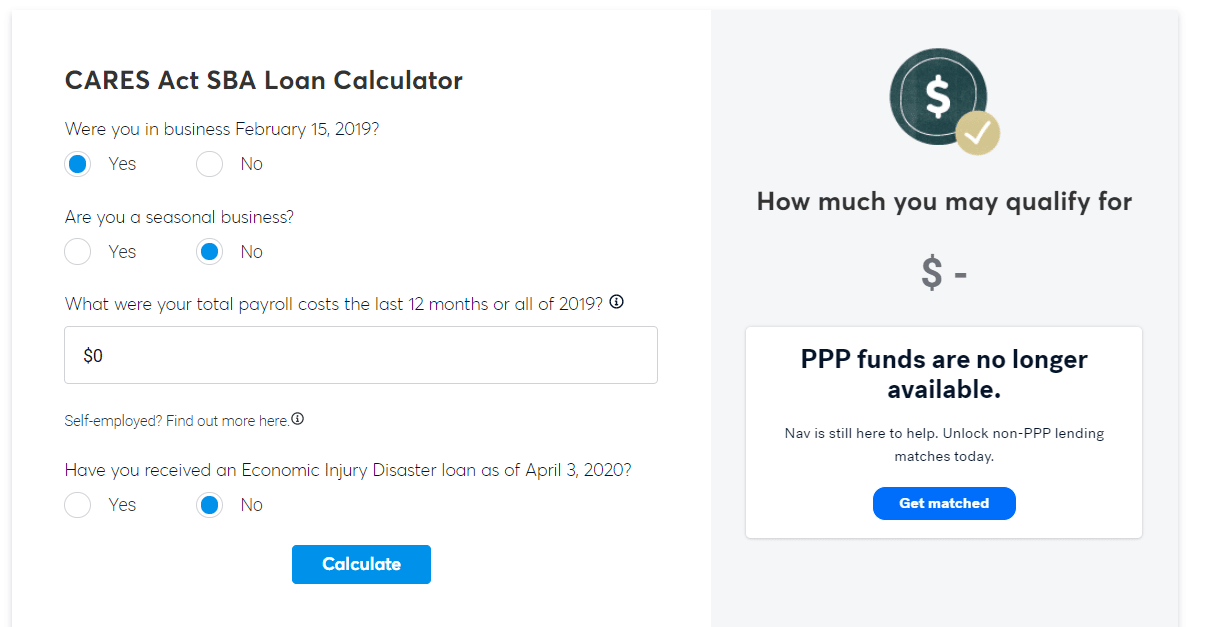Click the dollar dash qualifying amount display

[x=944, y=272]
